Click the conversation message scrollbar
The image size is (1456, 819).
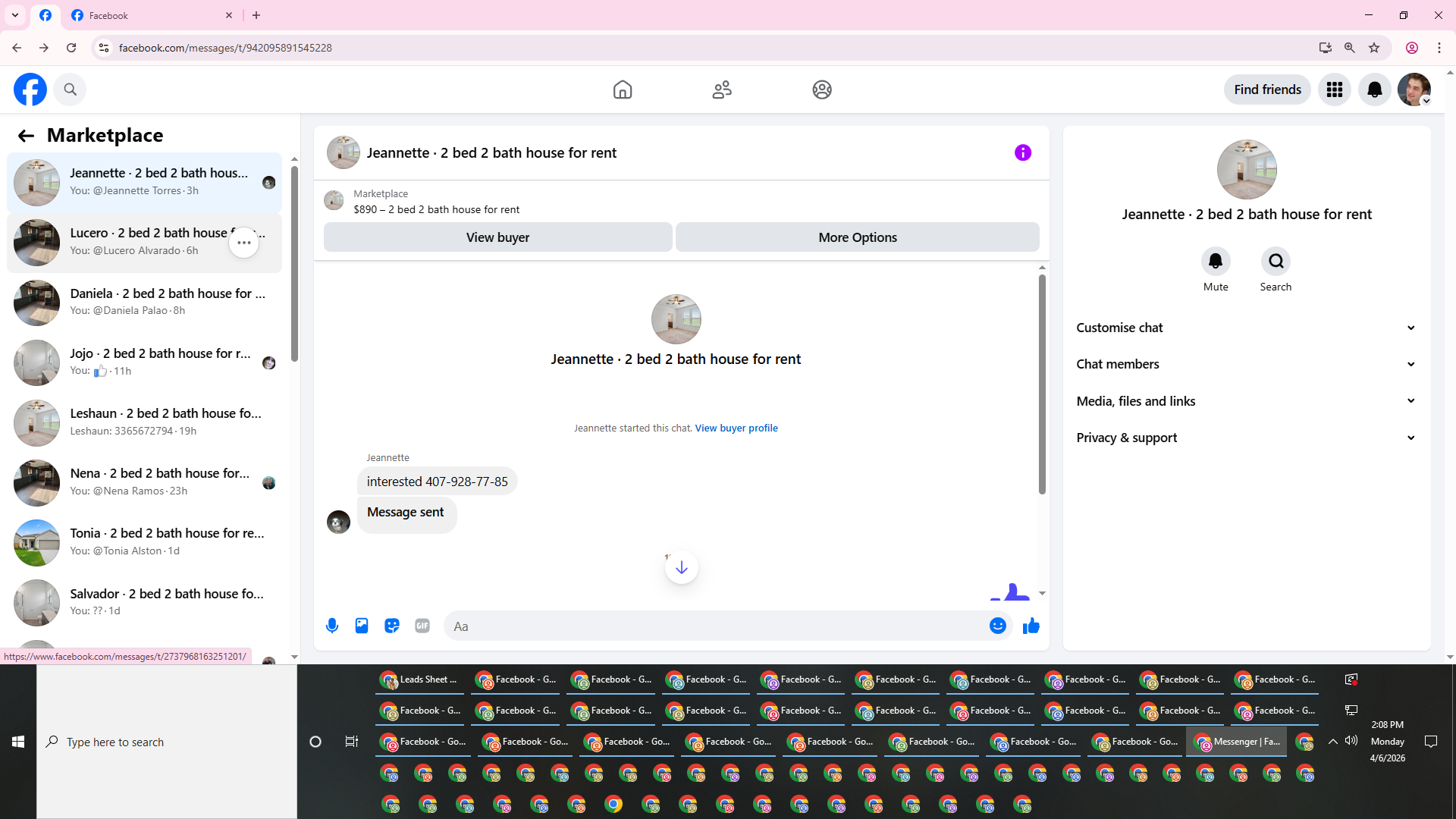coord(1042,384)
